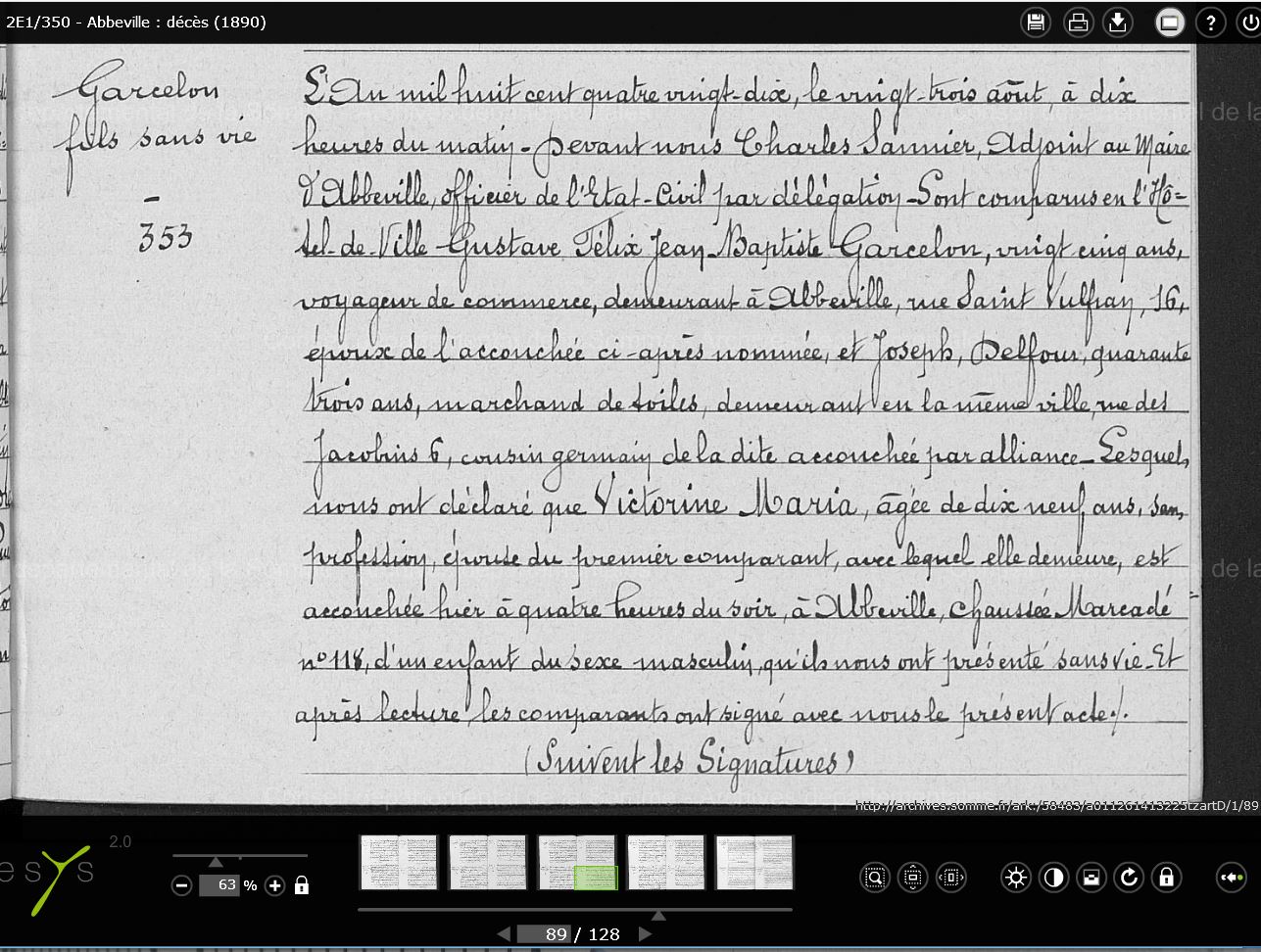This screenshot has height=952, width=1261.
Task: Click the title '2E1/350 - Abbeville : décès (1890)'
Action: (136, 22)
